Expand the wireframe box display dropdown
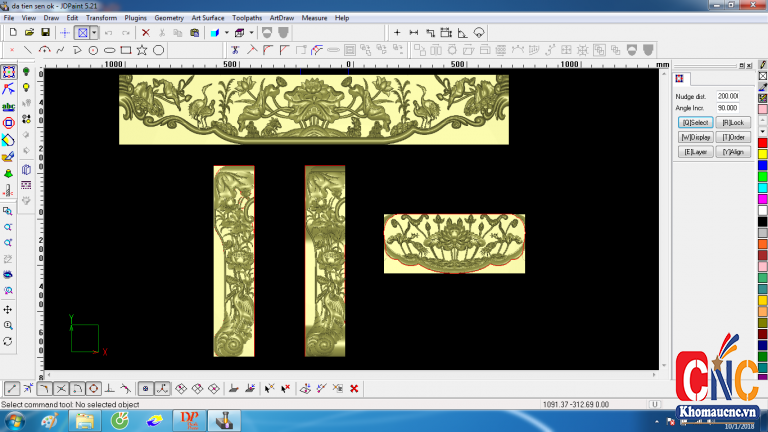The height and width of the screenshot is (432, 768). tap(252, 33)
